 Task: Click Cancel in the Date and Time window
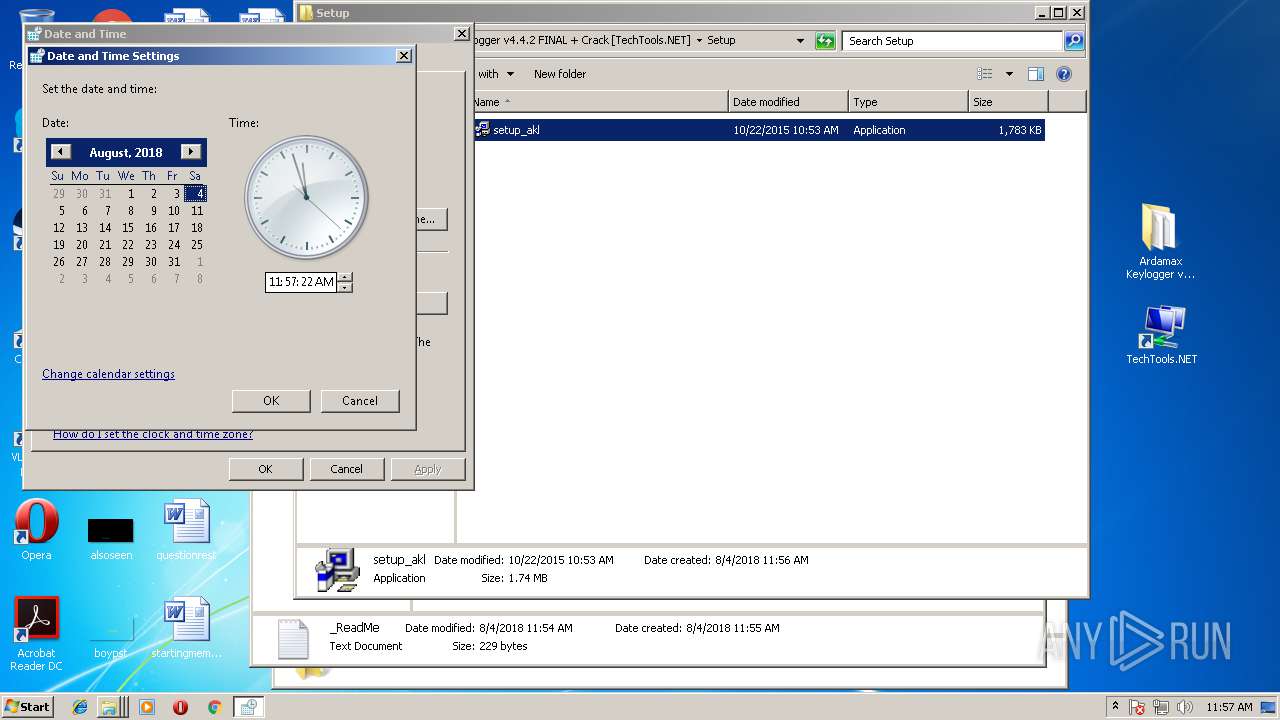tap(347, 469)
